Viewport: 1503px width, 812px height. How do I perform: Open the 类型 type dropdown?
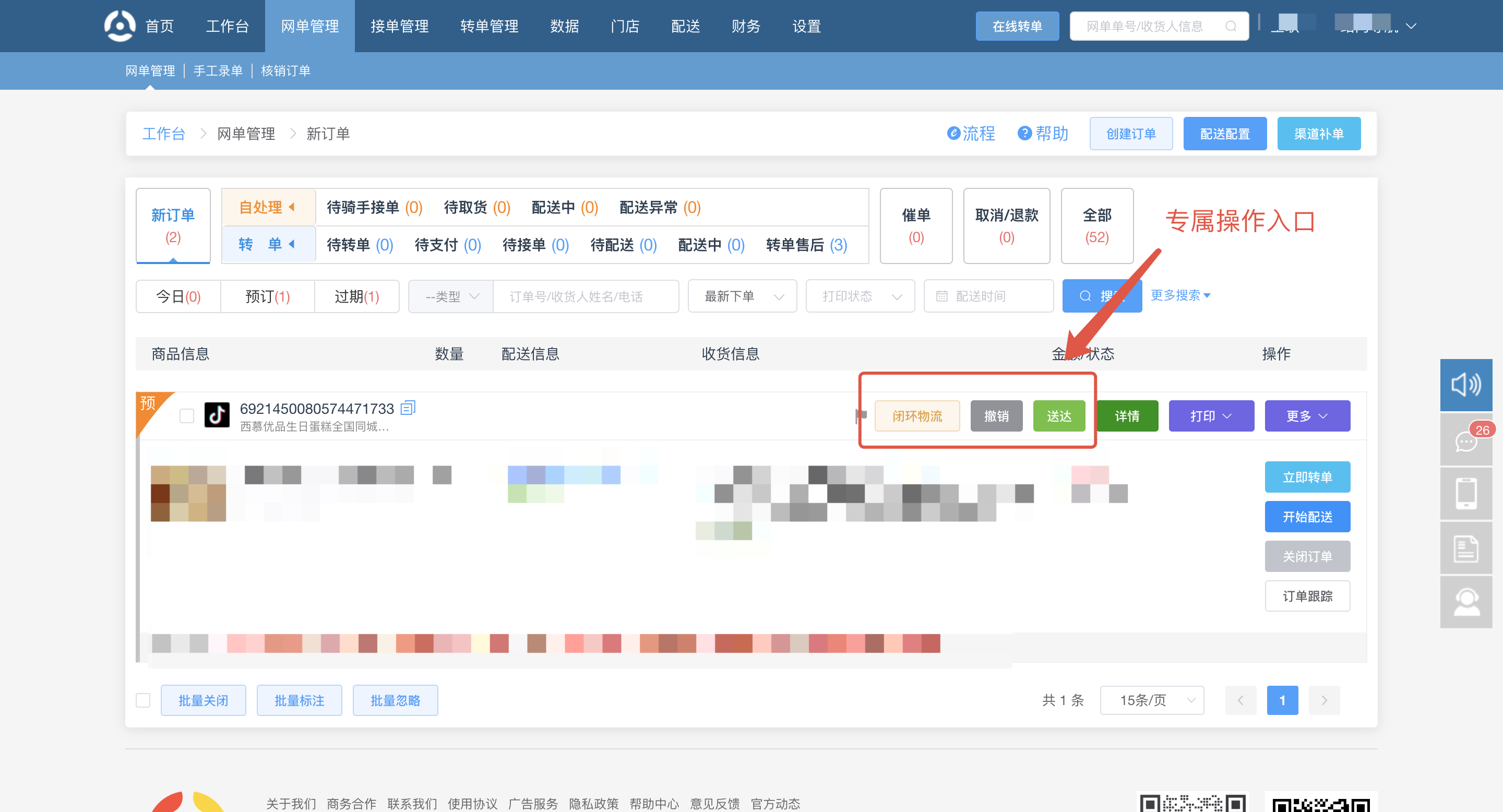(451, 296)
